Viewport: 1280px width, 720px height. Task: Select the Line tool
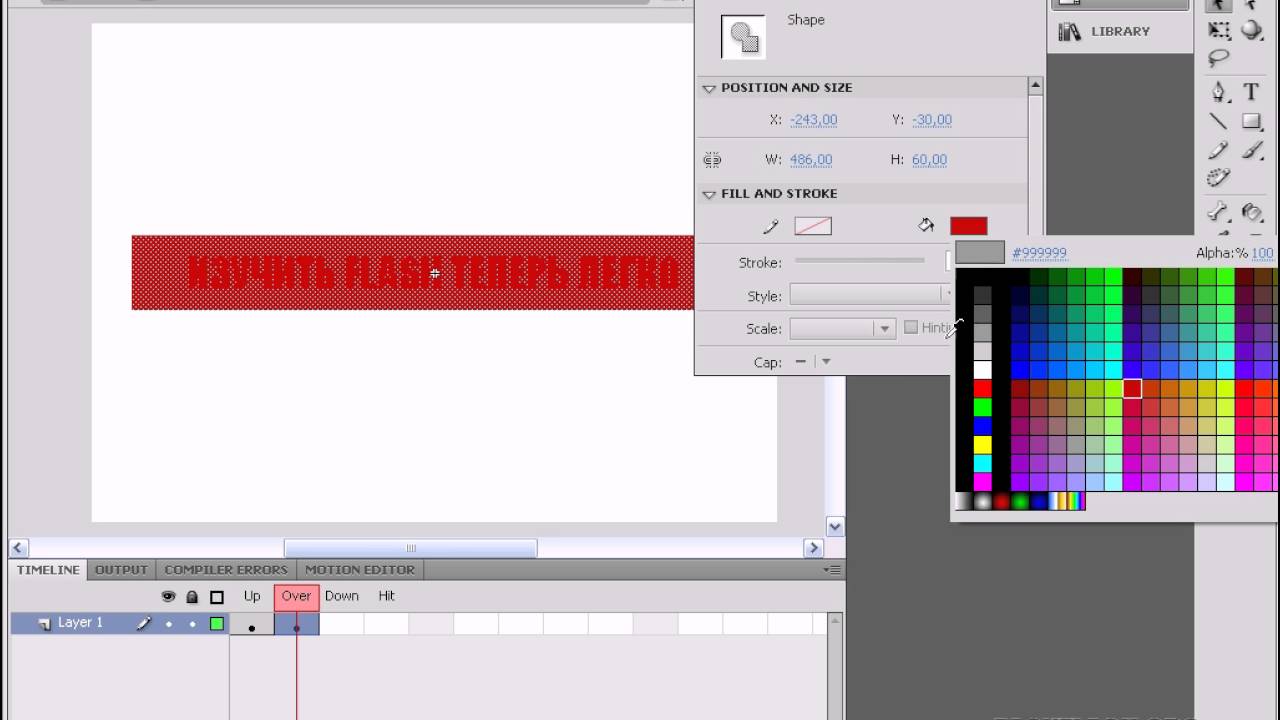coord(1219,121)
